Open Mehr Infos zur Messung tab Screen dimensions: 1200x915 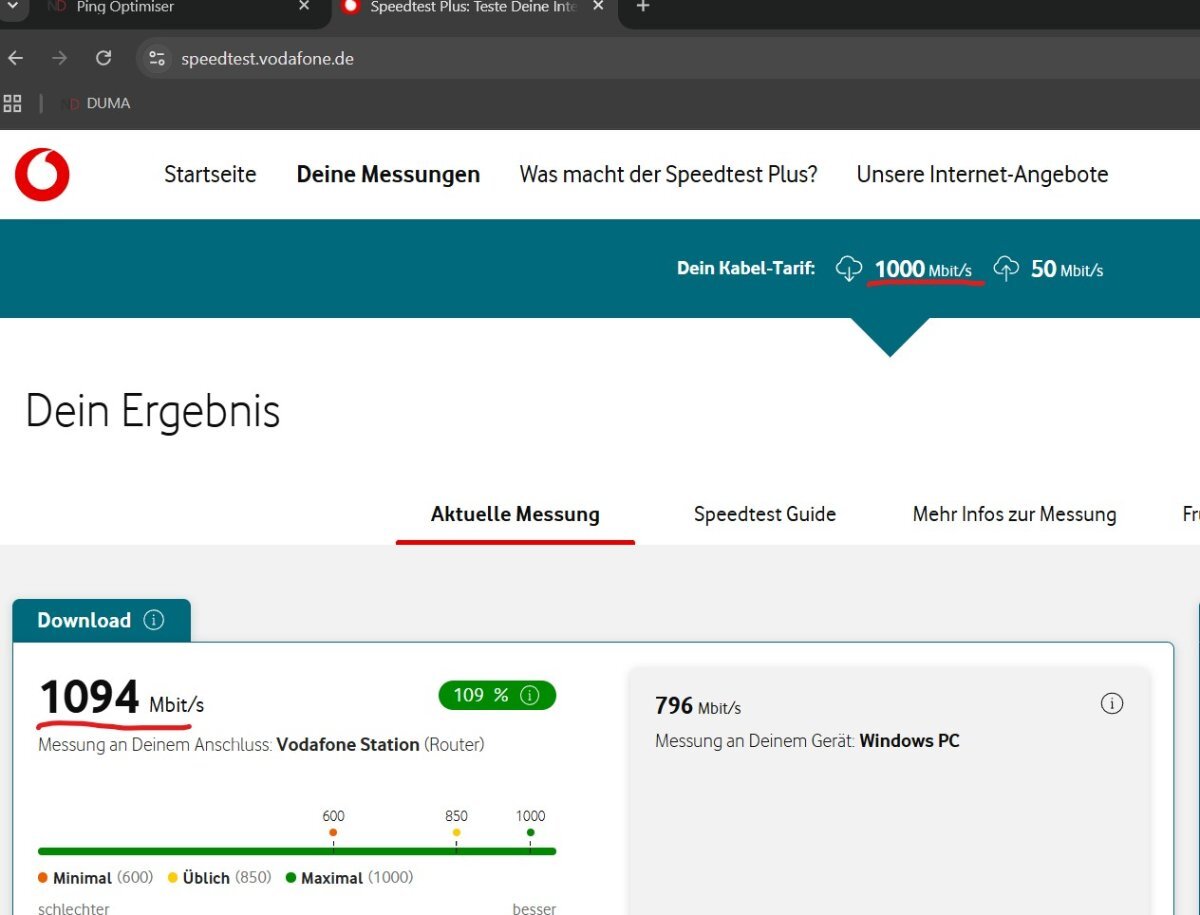click(1014, 514)
